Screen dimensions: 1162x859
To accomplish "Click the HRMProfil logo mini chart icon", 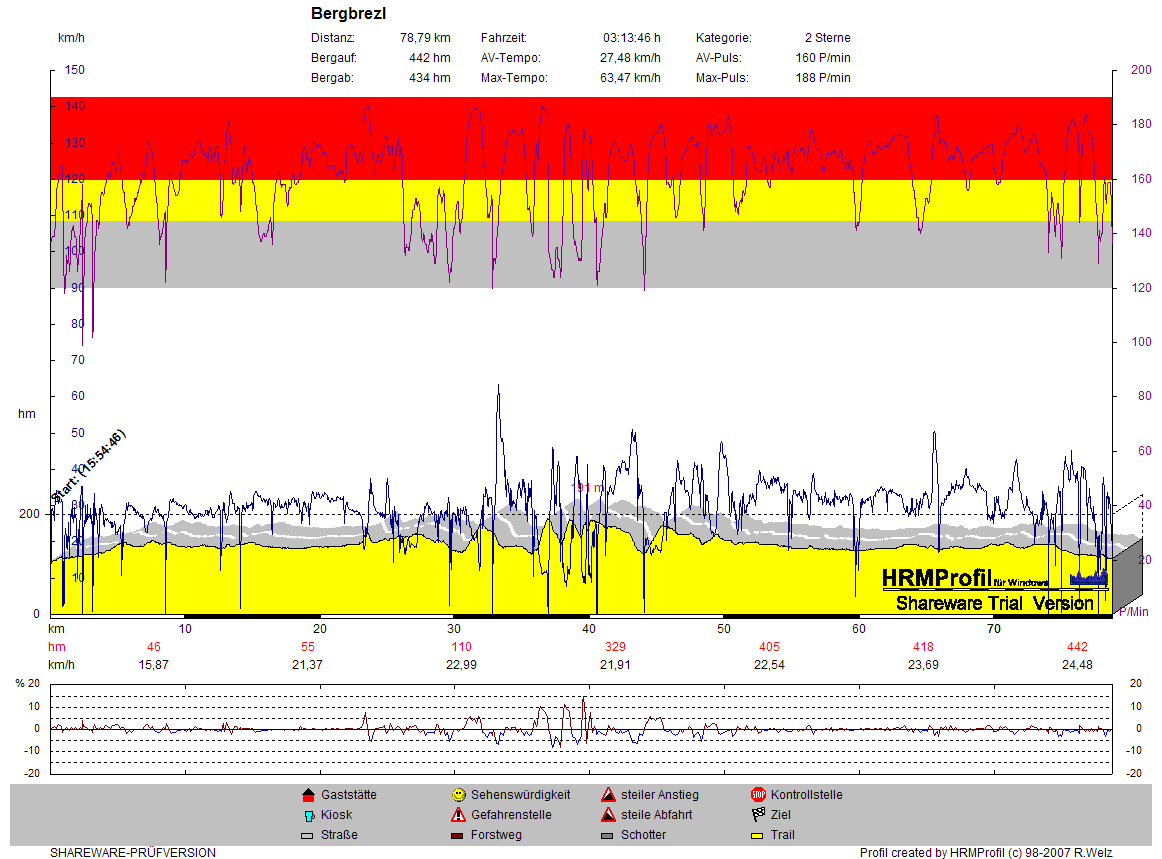I will click(x=1088, y=577).
